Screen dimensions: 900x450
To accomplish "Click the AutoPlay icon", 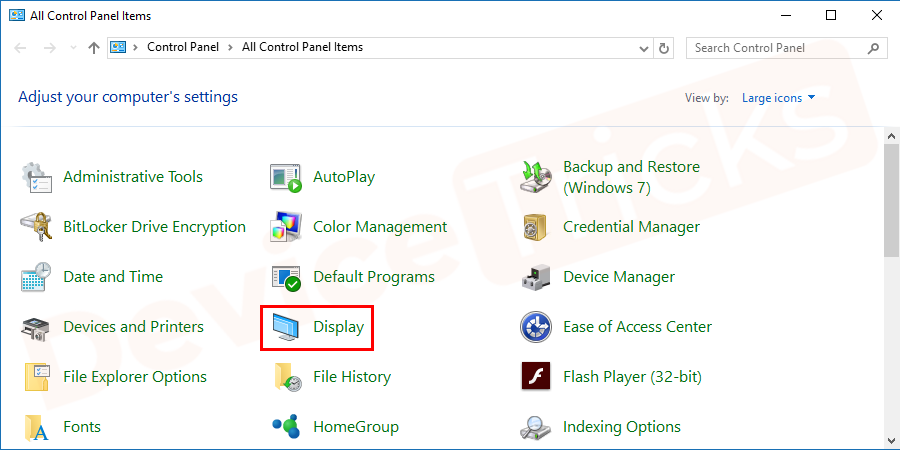I will pos(286,177).
